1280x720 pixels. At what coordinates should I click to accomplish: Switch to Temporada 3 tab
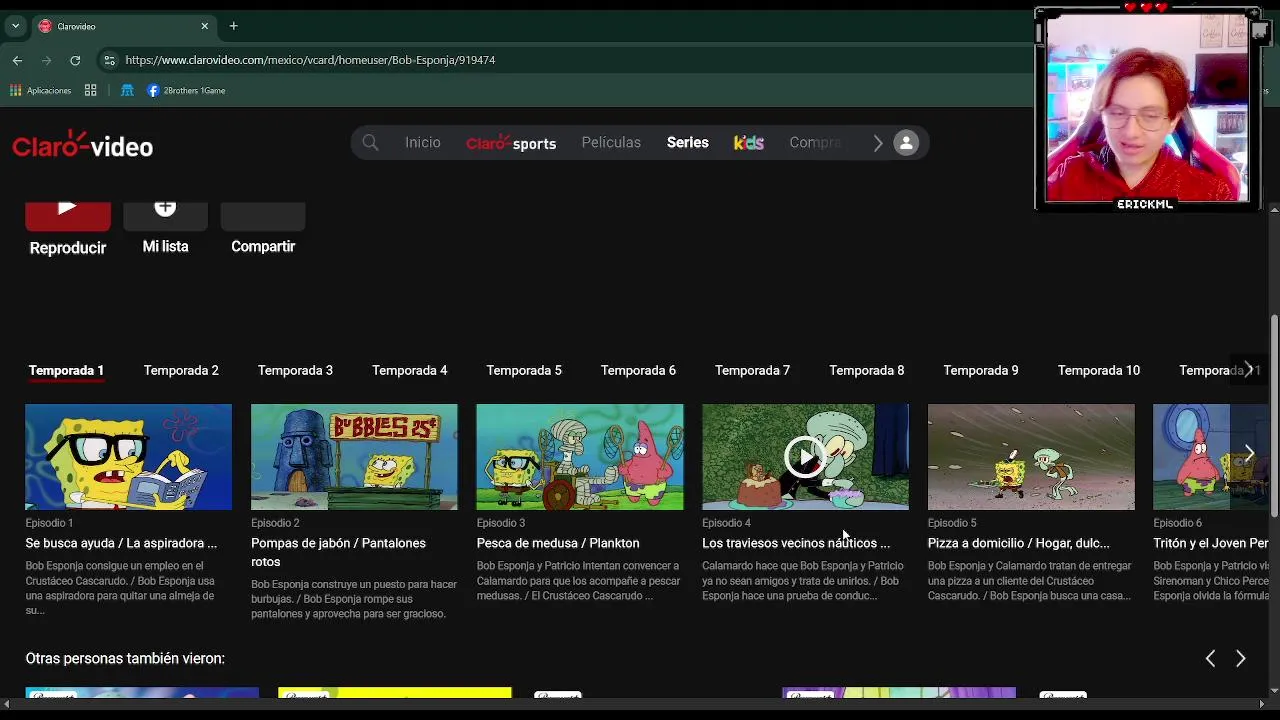295,370
